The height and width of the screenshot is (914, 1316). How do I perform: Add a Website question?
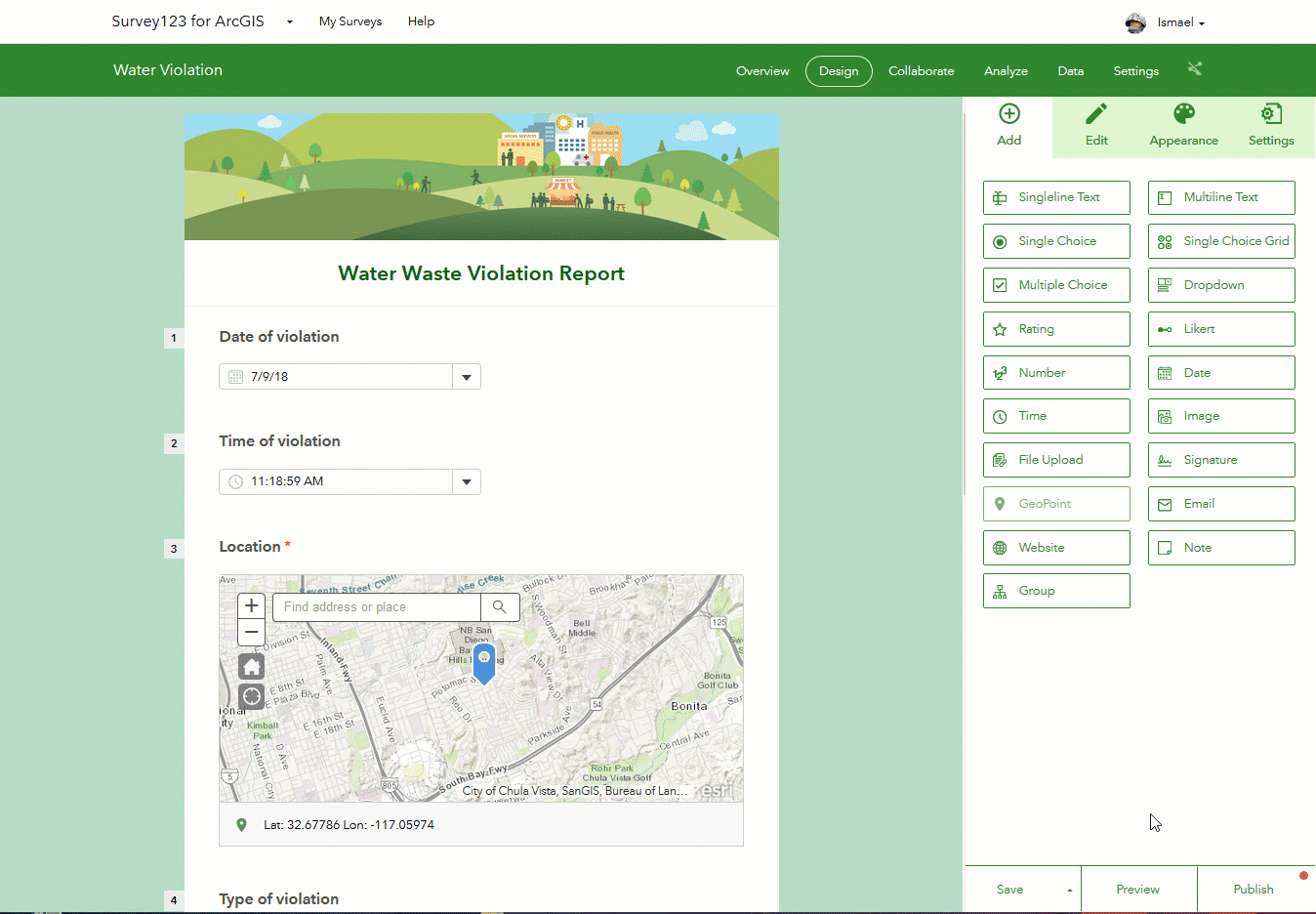coord(1056,548)
